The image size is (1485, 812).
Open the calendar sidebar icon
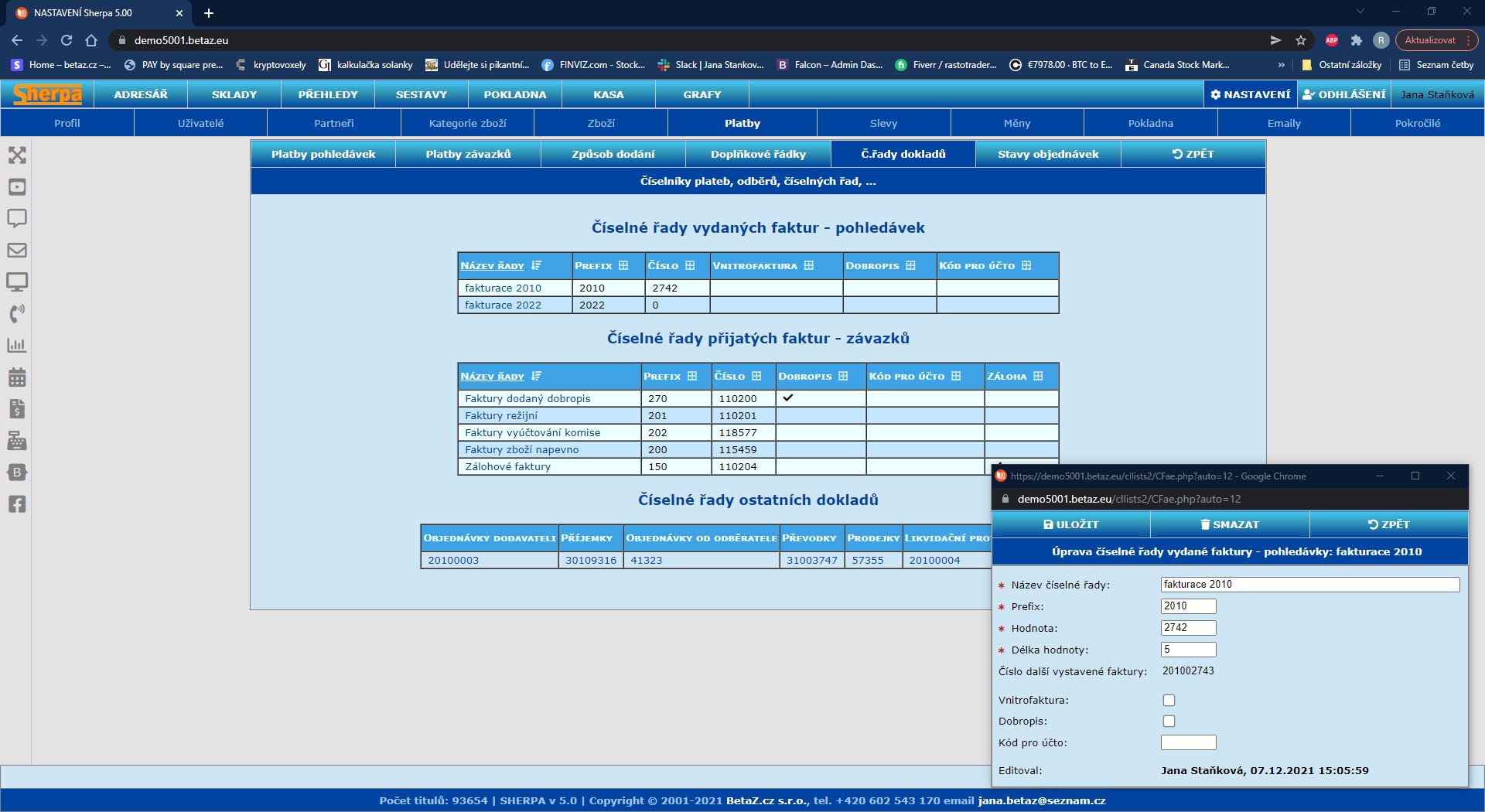(x=17, y=377)
